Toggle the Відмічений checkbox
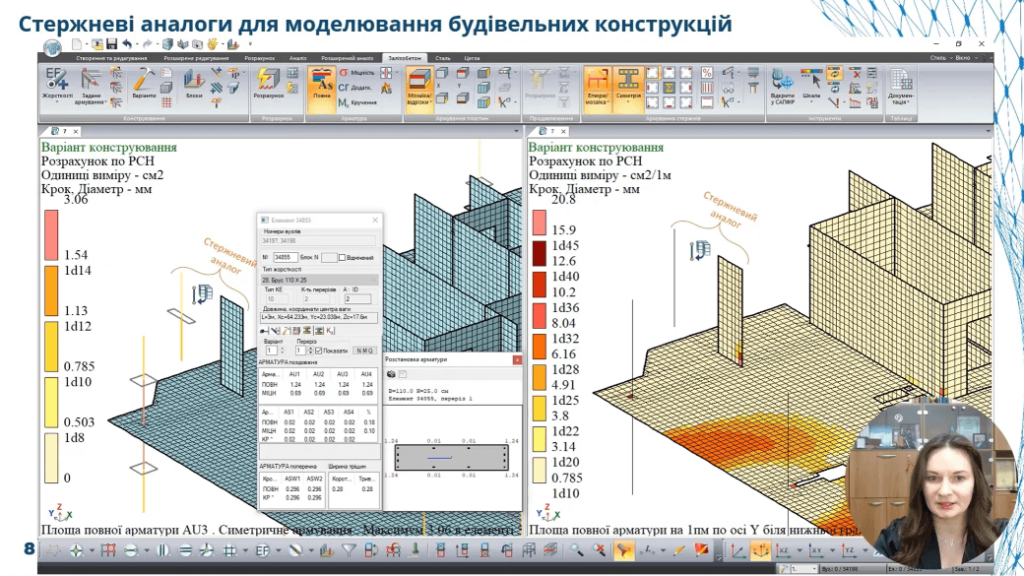 pyautogui.click(x=342, y=258)
